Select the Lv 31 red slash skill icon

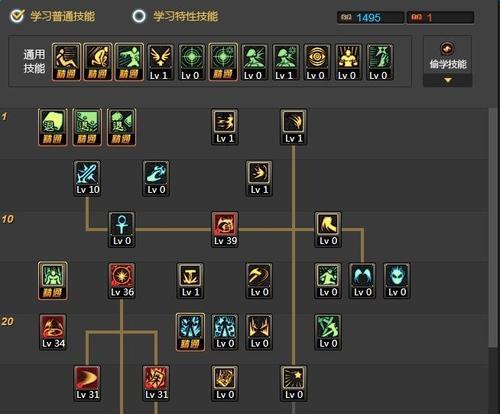click(87, 383)
